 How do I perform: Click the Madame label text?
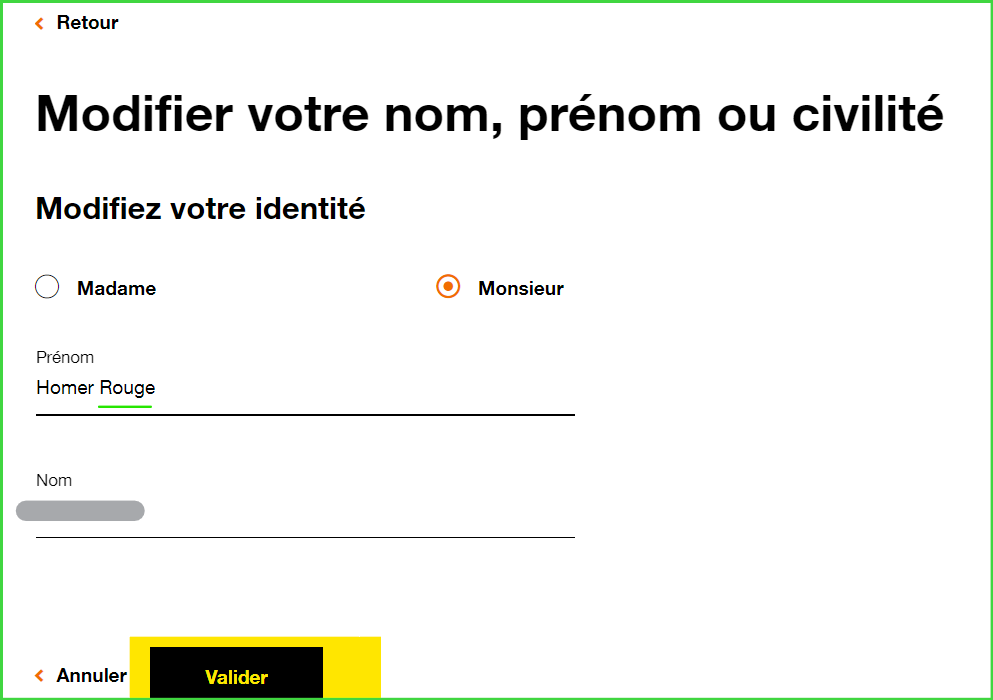pyautogui.click(x=116, y=289)
